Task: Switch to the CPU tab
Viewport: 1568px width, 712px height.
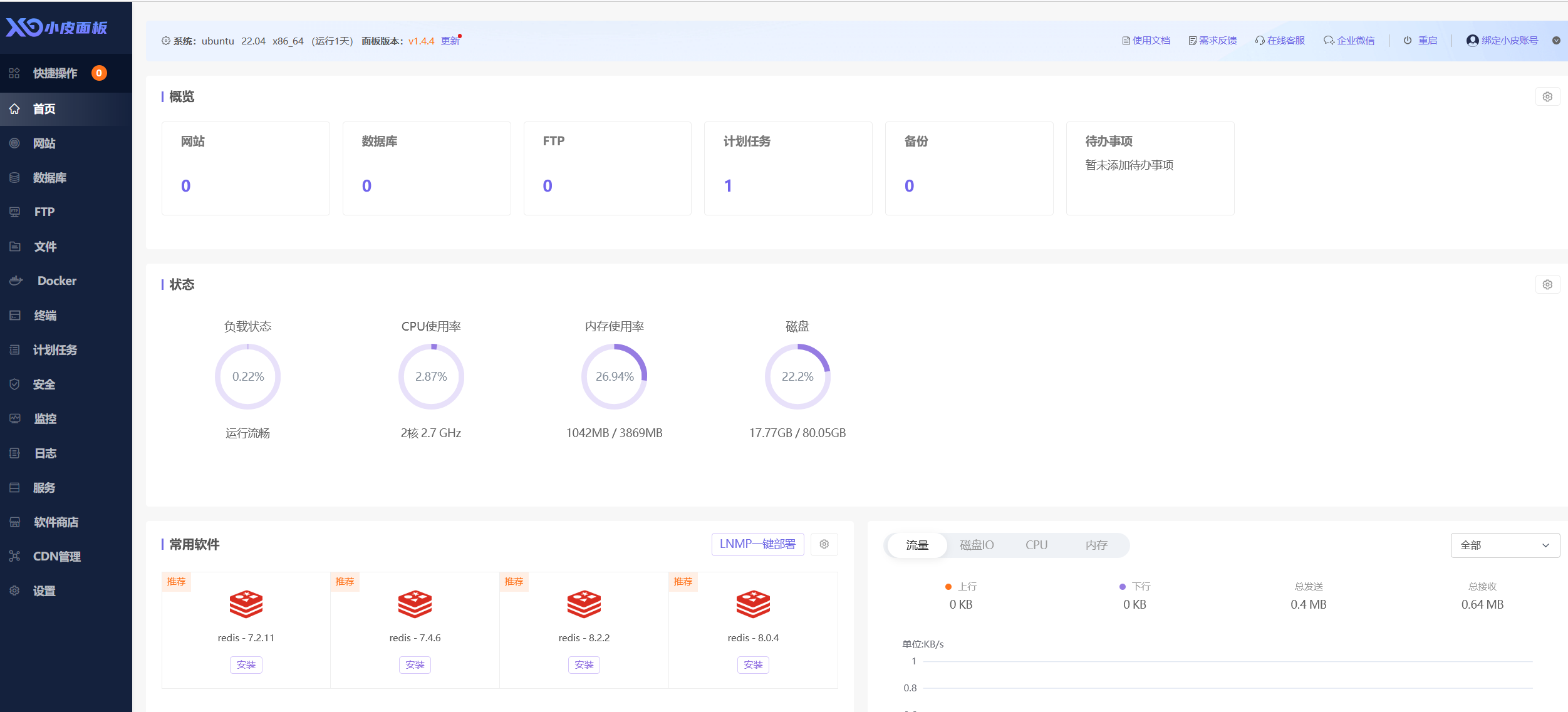Action: pyautogui.click(x=1036, y=545)
